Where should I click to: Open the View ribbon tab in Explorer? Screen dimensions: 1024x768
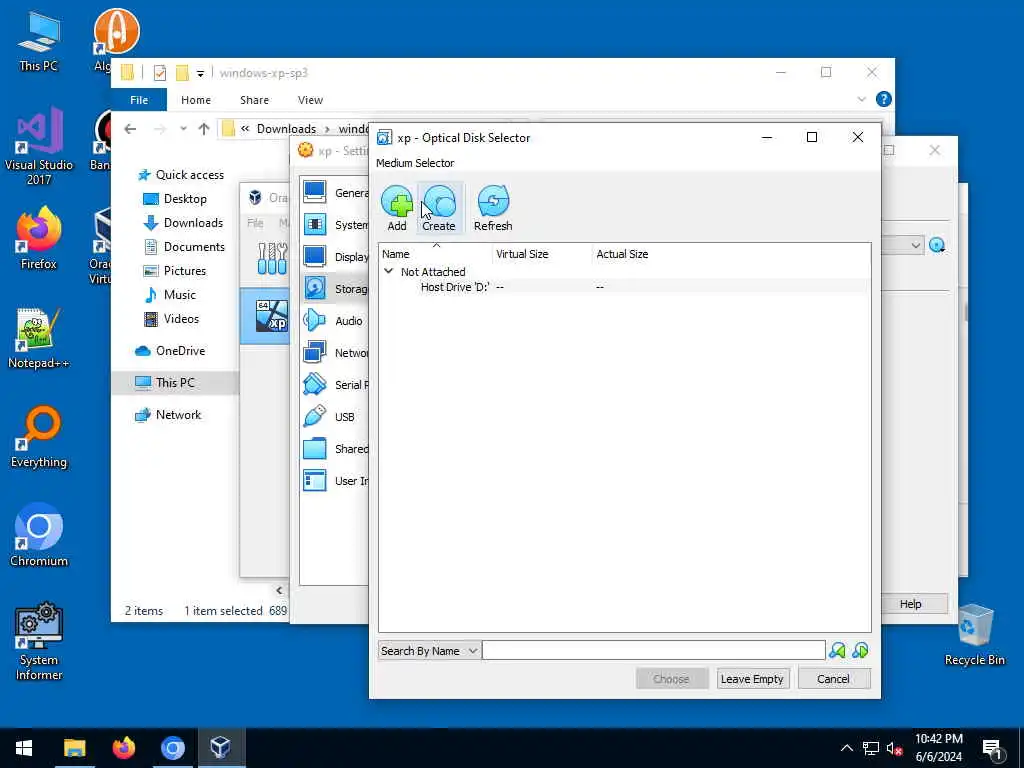click(310, 100)
